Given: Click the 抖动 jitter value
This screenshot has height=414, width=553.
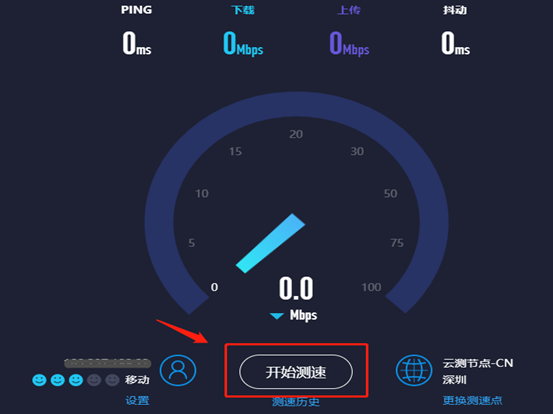Looking at the screenshot, I should (455, 43).
